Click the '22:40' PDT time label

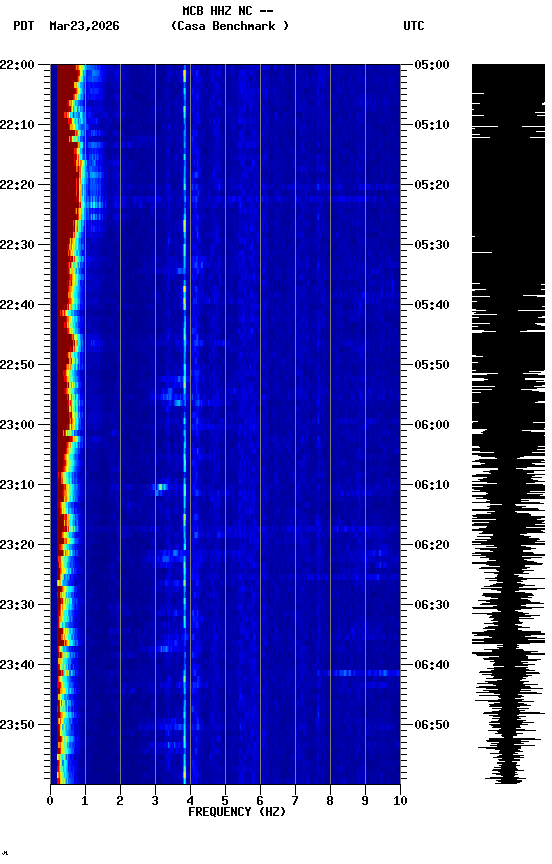pyautogui.click(x=17, y=305)
